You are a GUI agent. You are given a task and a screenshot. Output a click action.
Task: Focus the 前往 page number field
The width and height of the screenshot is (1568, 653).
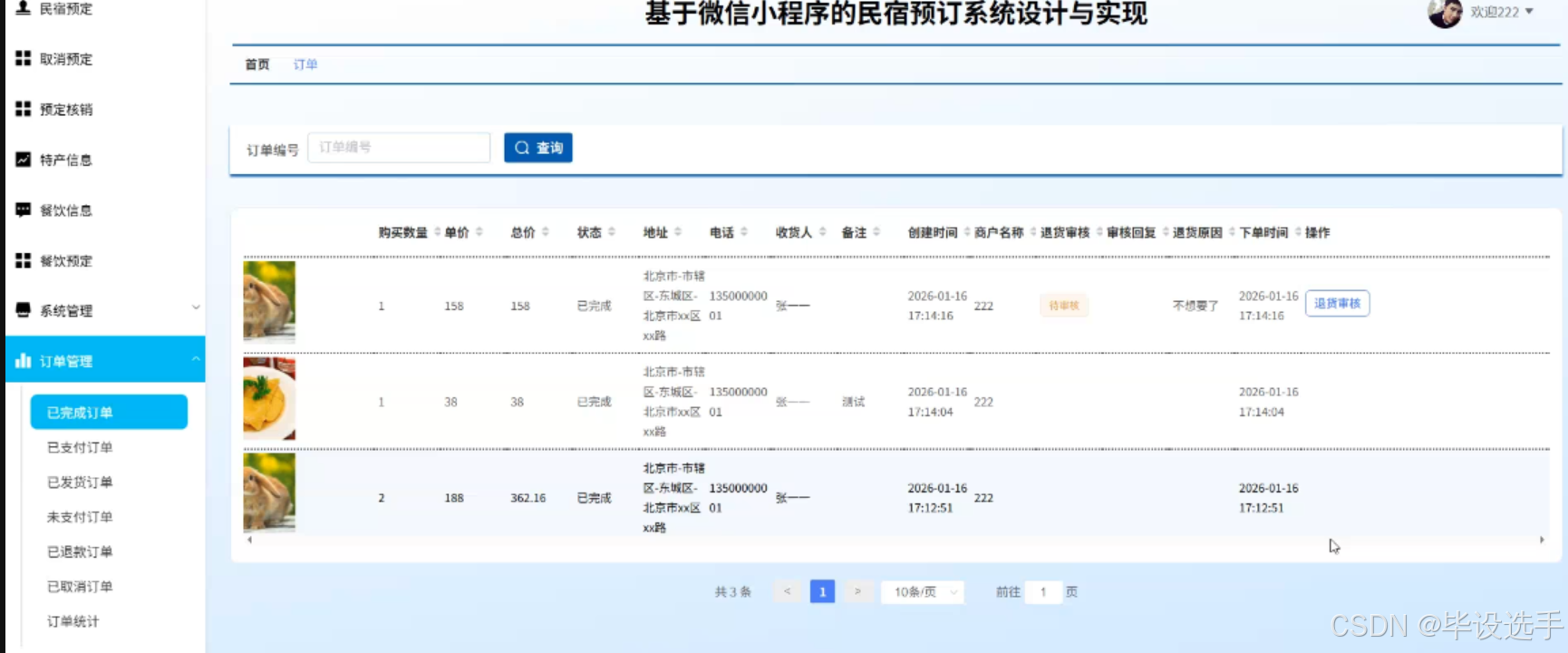pyautogui.click(x=1043, y=592)
